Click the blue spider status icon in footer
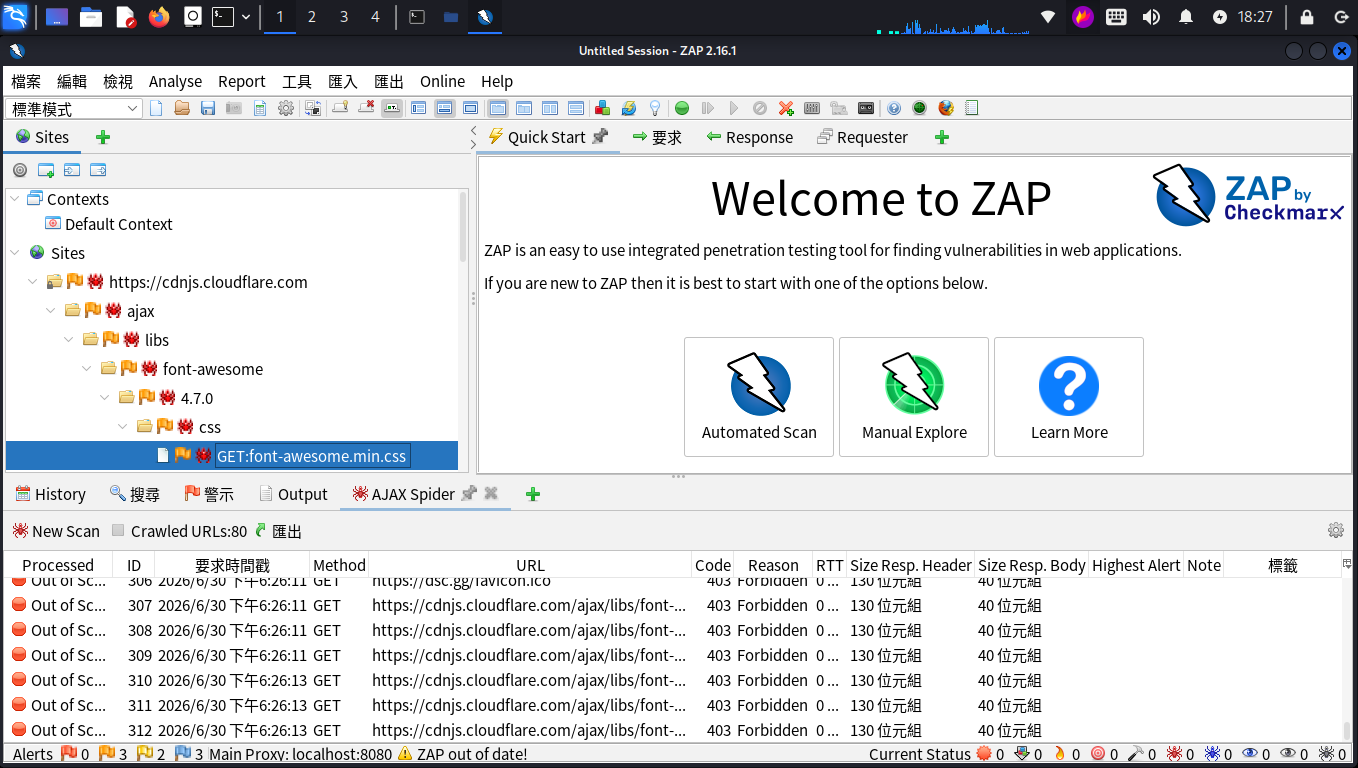The image size is (1358, 768). click(x=1212, y=754)
